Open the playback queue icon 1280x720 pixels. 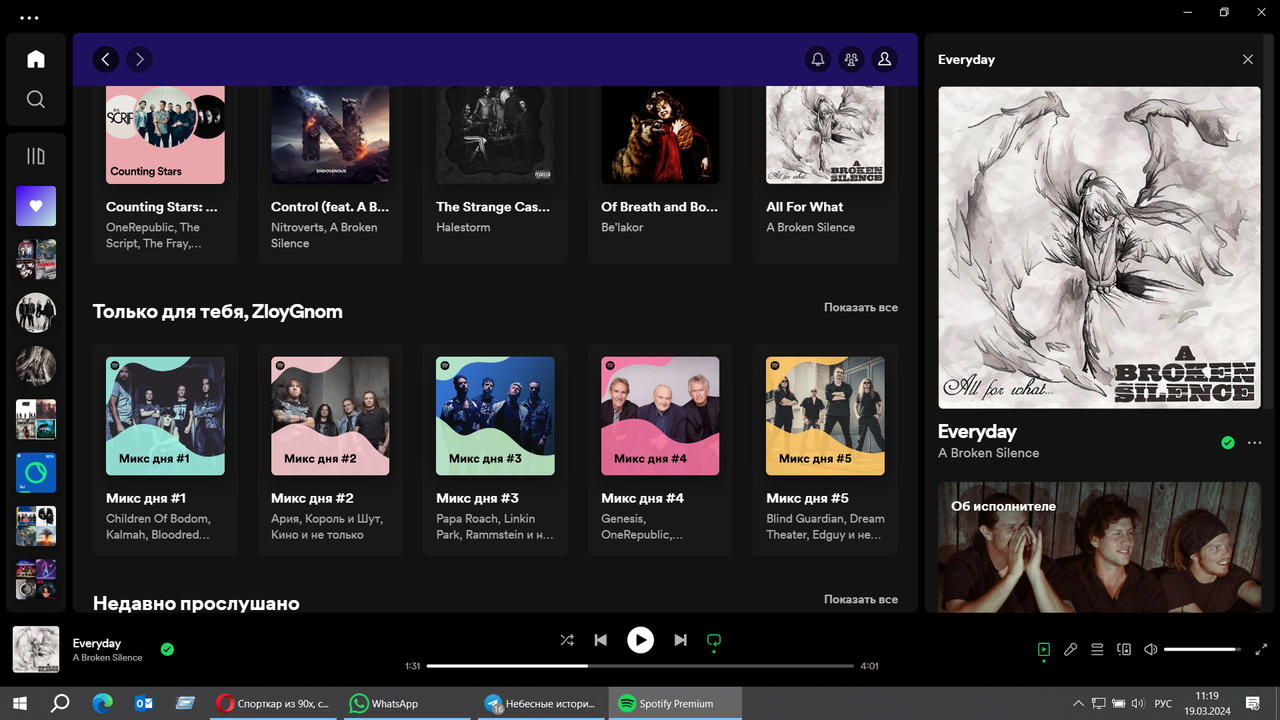pyautogui.click(x=1097, y=649)
